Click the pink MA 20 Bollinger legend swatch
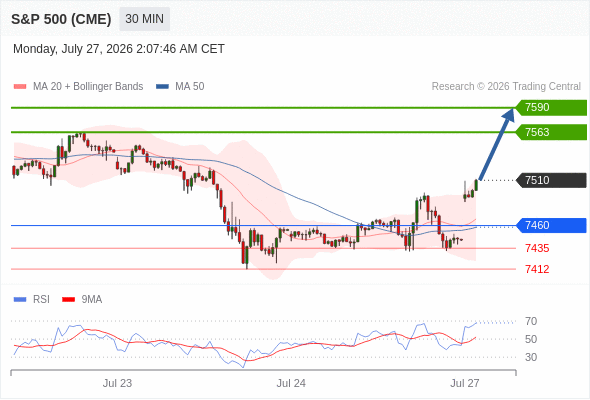 tap(20, 87)
